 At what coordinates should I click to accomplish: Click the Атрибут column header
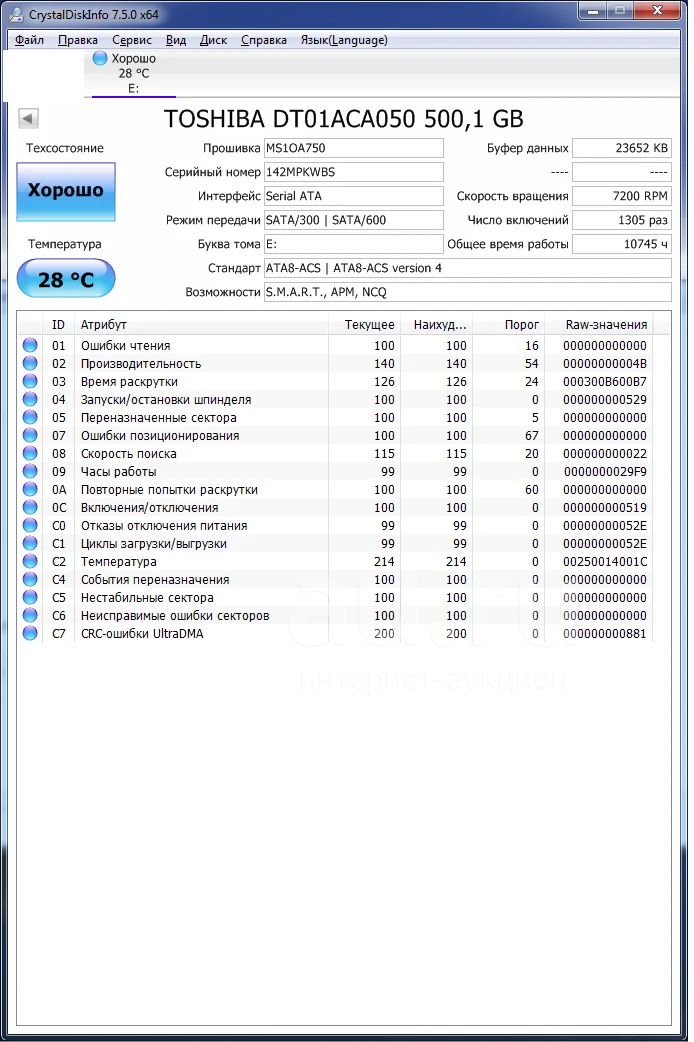104,325
